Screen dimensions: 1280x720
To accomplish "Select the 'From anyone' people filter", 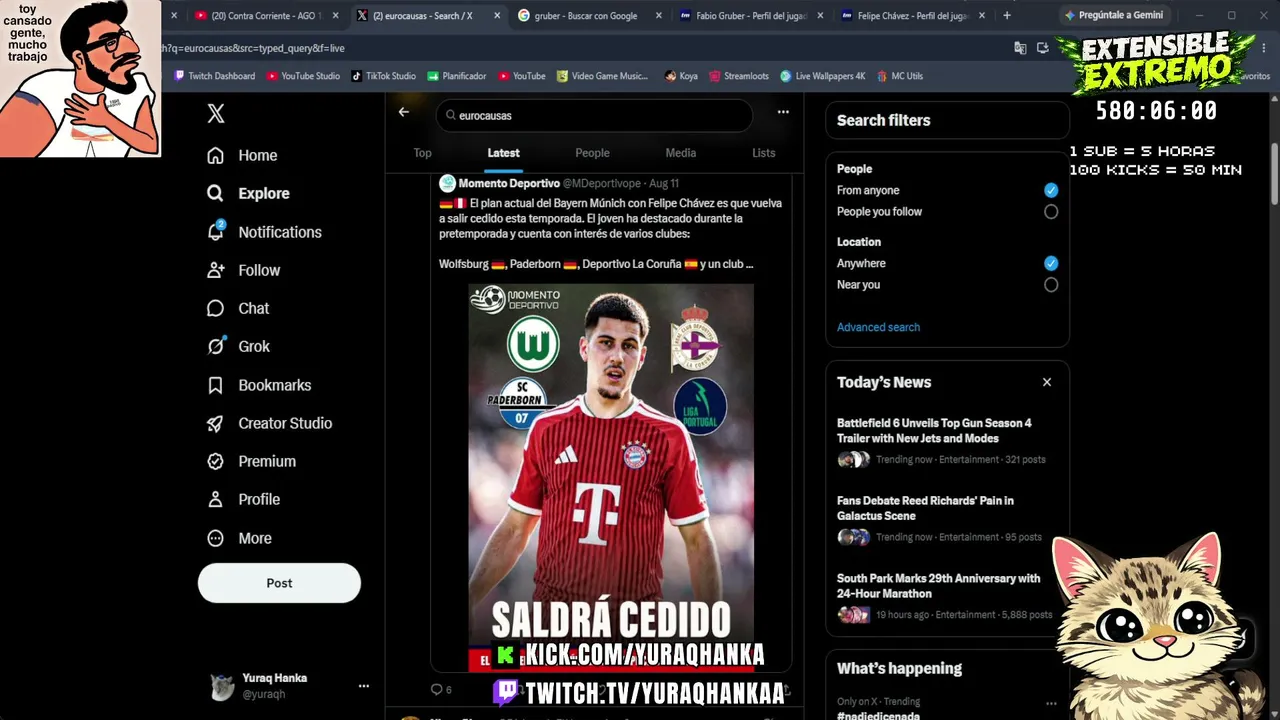I will pos(1051,190).
